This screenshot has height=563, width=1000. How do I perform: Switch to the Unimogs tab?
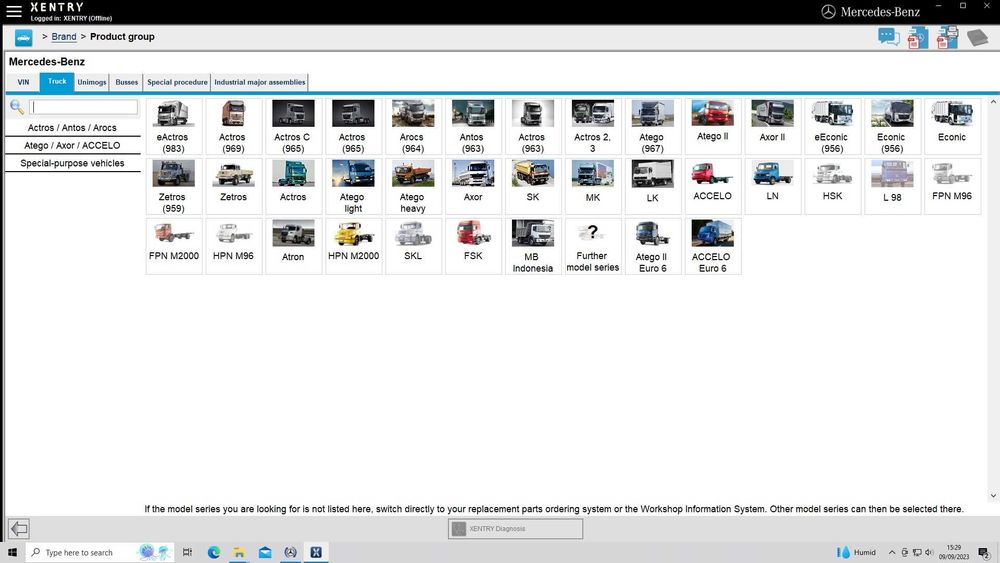coord(92,82)
